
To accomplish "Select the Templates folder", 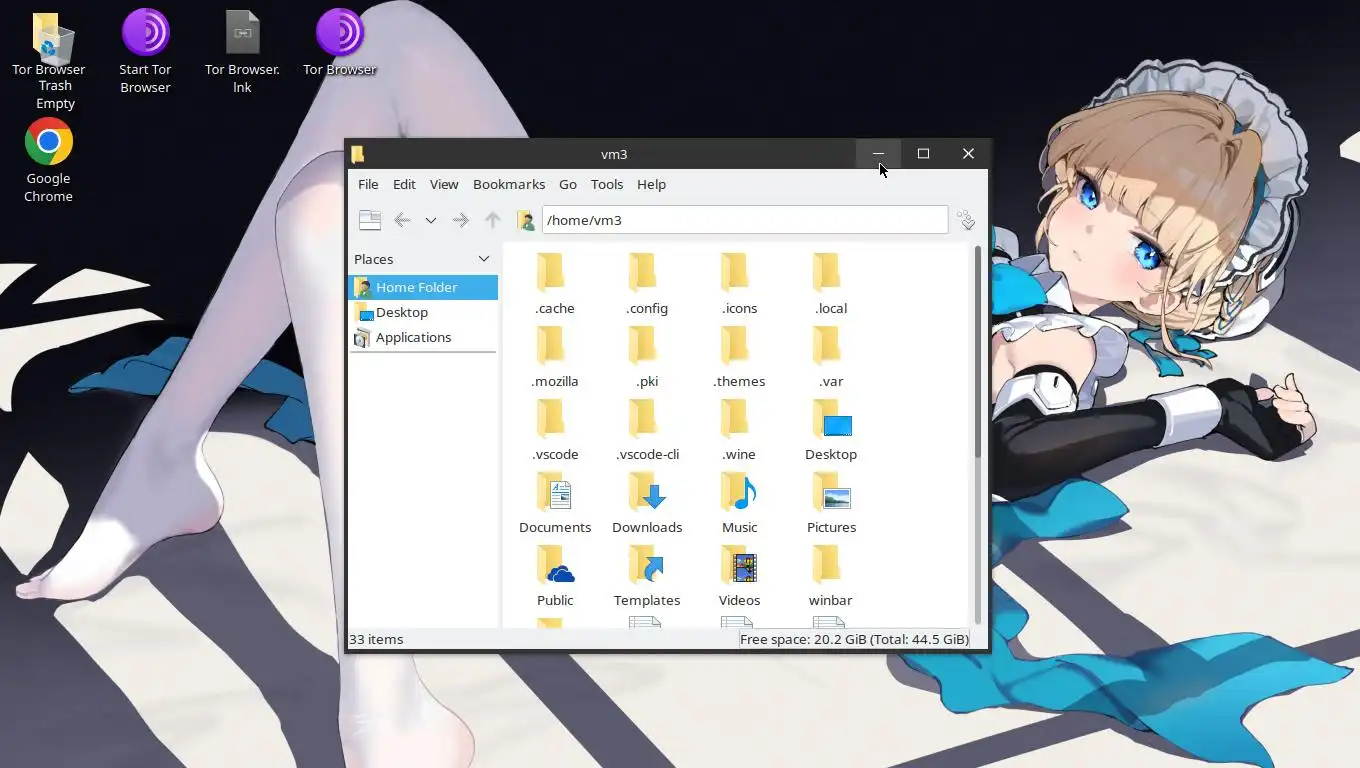I will tap(647, 576).
